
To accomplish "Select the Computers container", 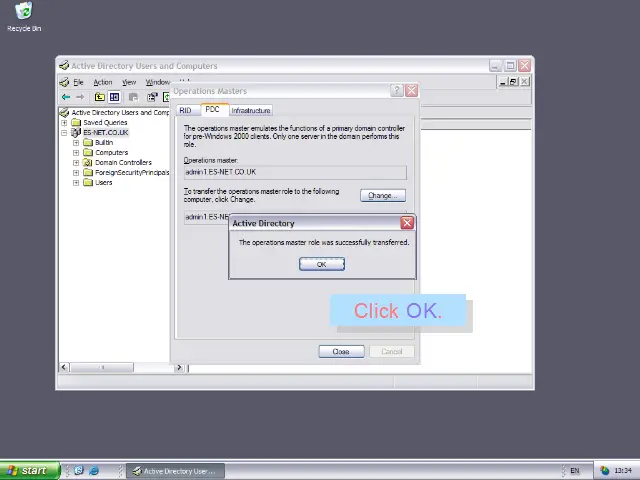I will click(x=111, y=153).
